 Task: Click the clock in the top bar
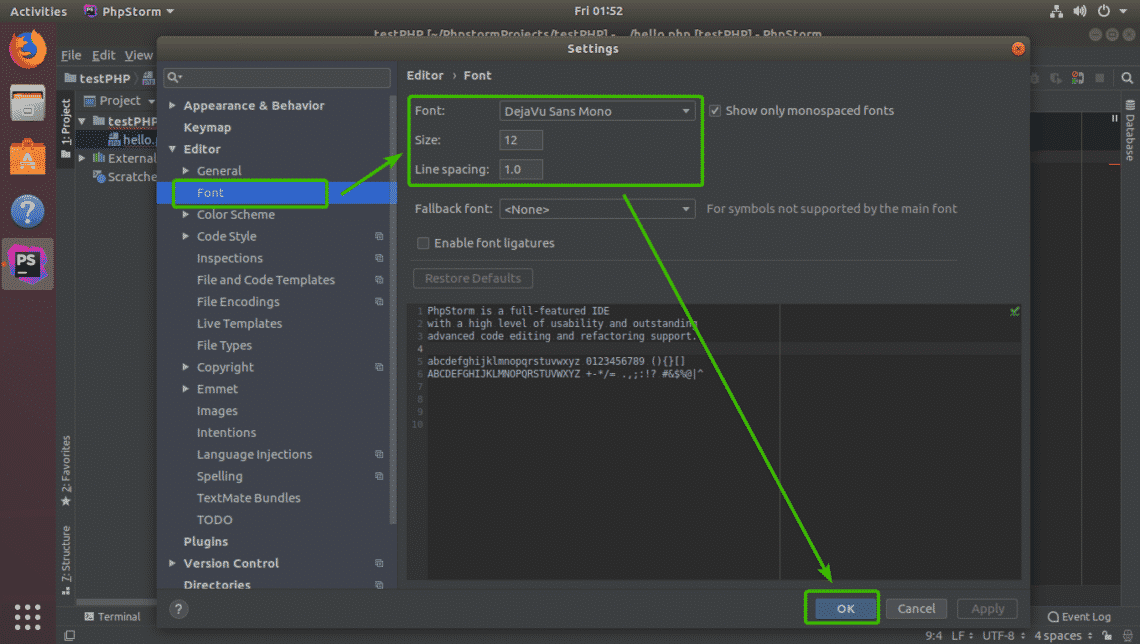coord(598,11)
